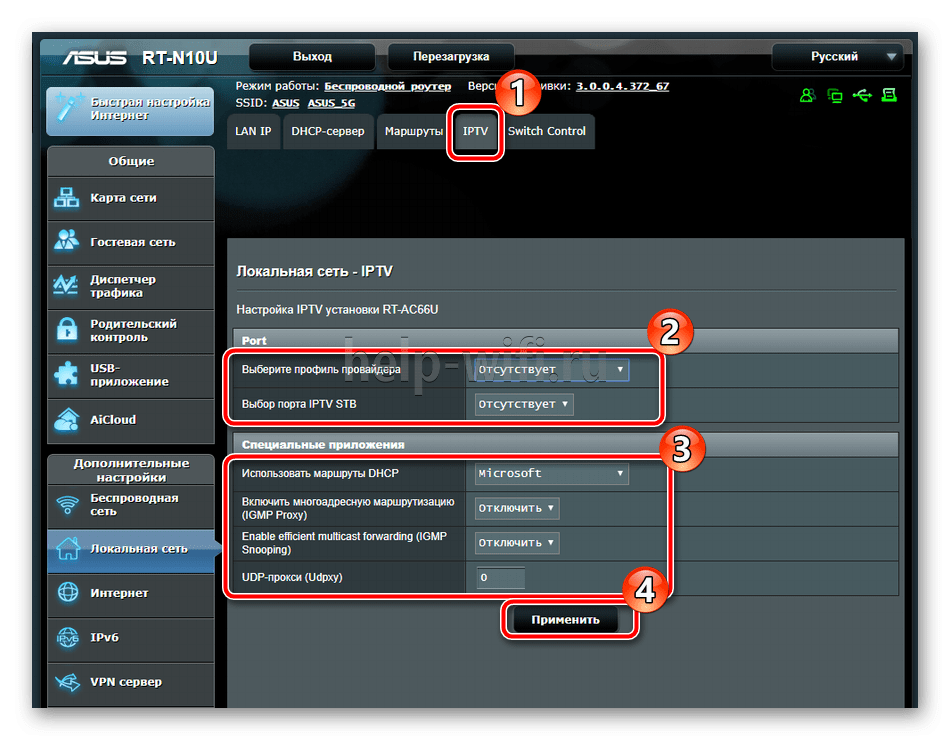Click the IPv6 sidebar icon

coord(67,638)
